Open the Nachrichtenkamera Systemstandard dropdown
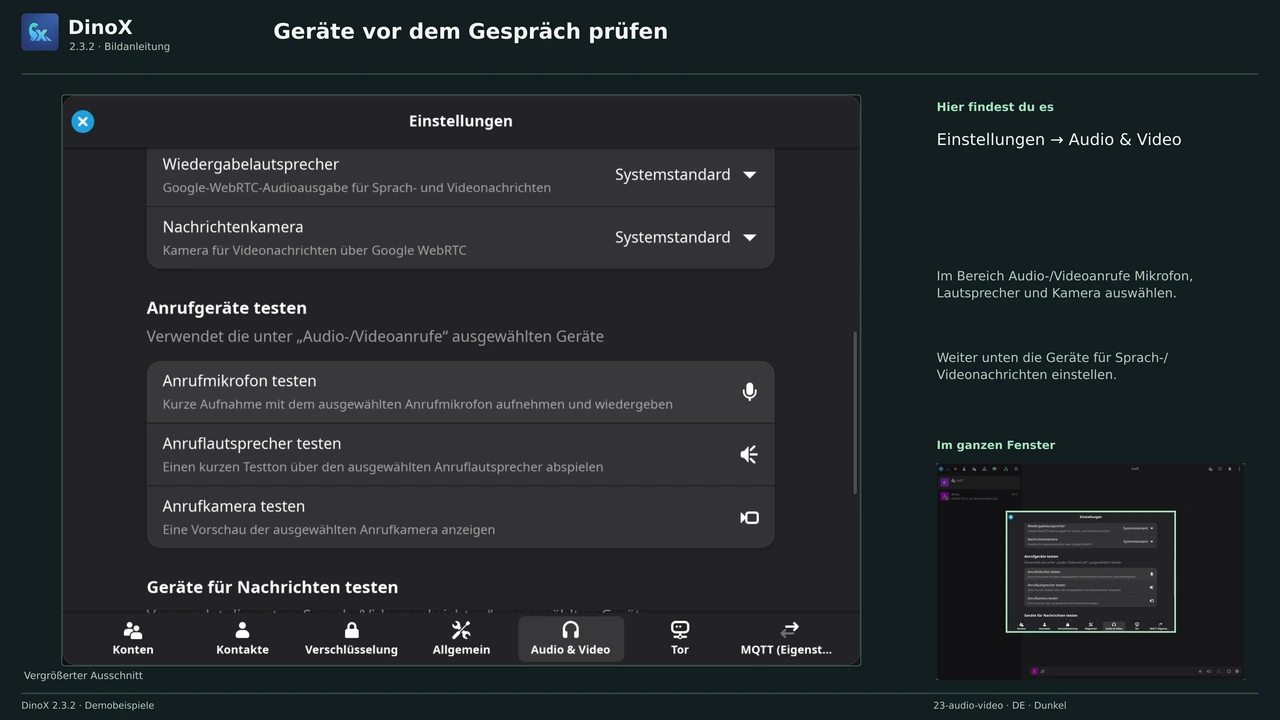The width and height of the screenshot is (1280, 720). click(686, 238)
